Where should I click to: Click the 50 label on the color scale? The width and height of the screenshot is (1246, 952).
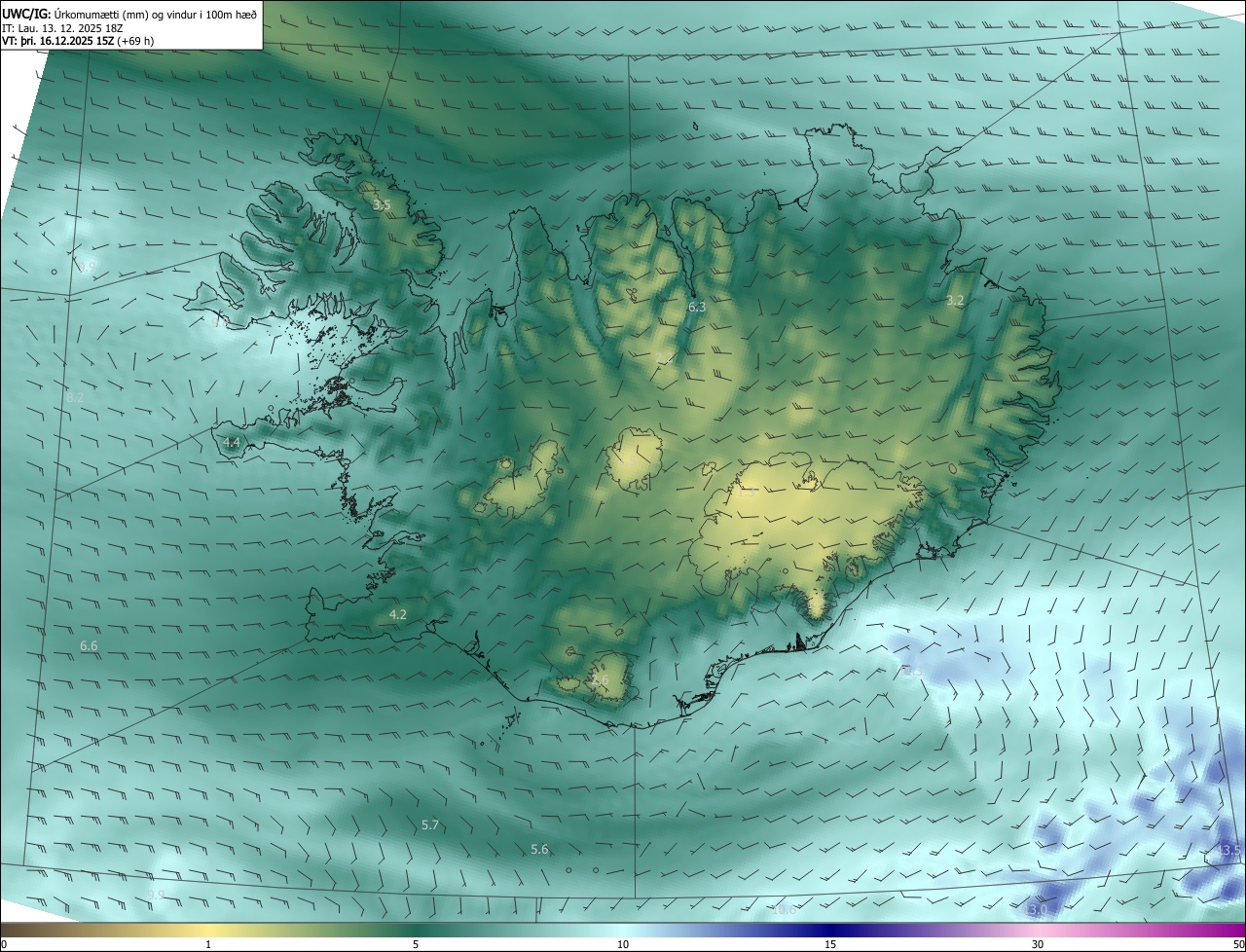(x=1238, y=944)
